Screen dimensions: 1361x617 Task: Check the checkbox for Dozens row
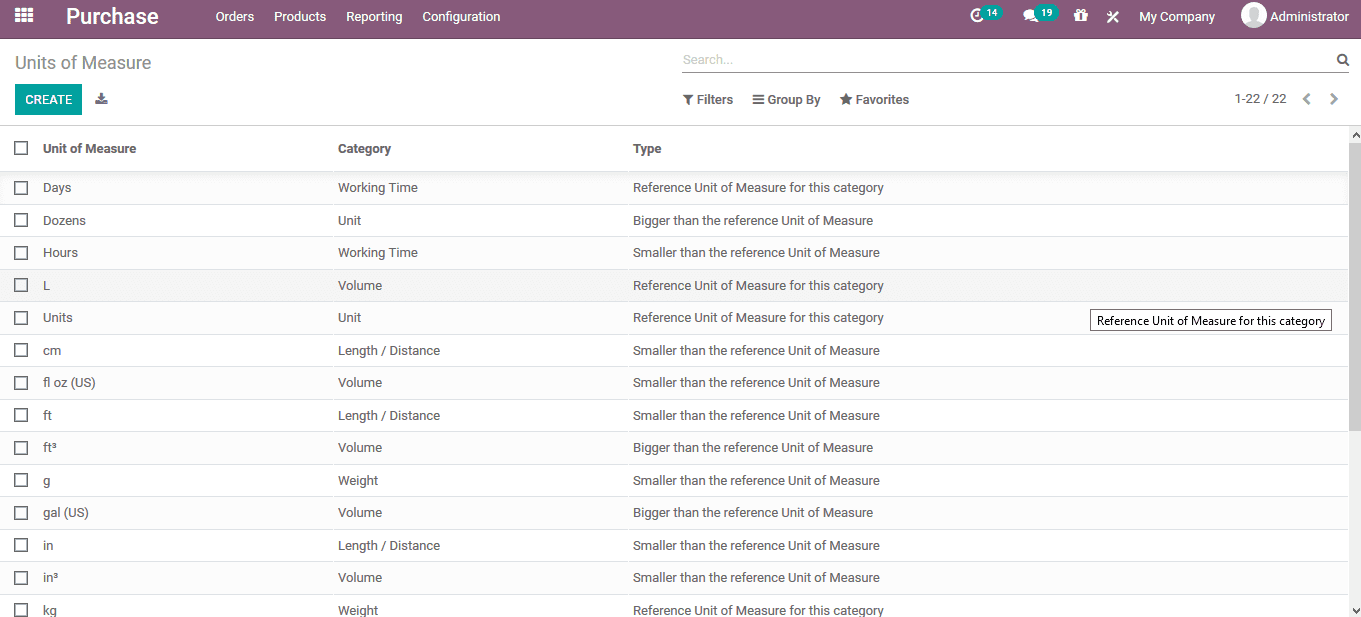click(21, 219)
